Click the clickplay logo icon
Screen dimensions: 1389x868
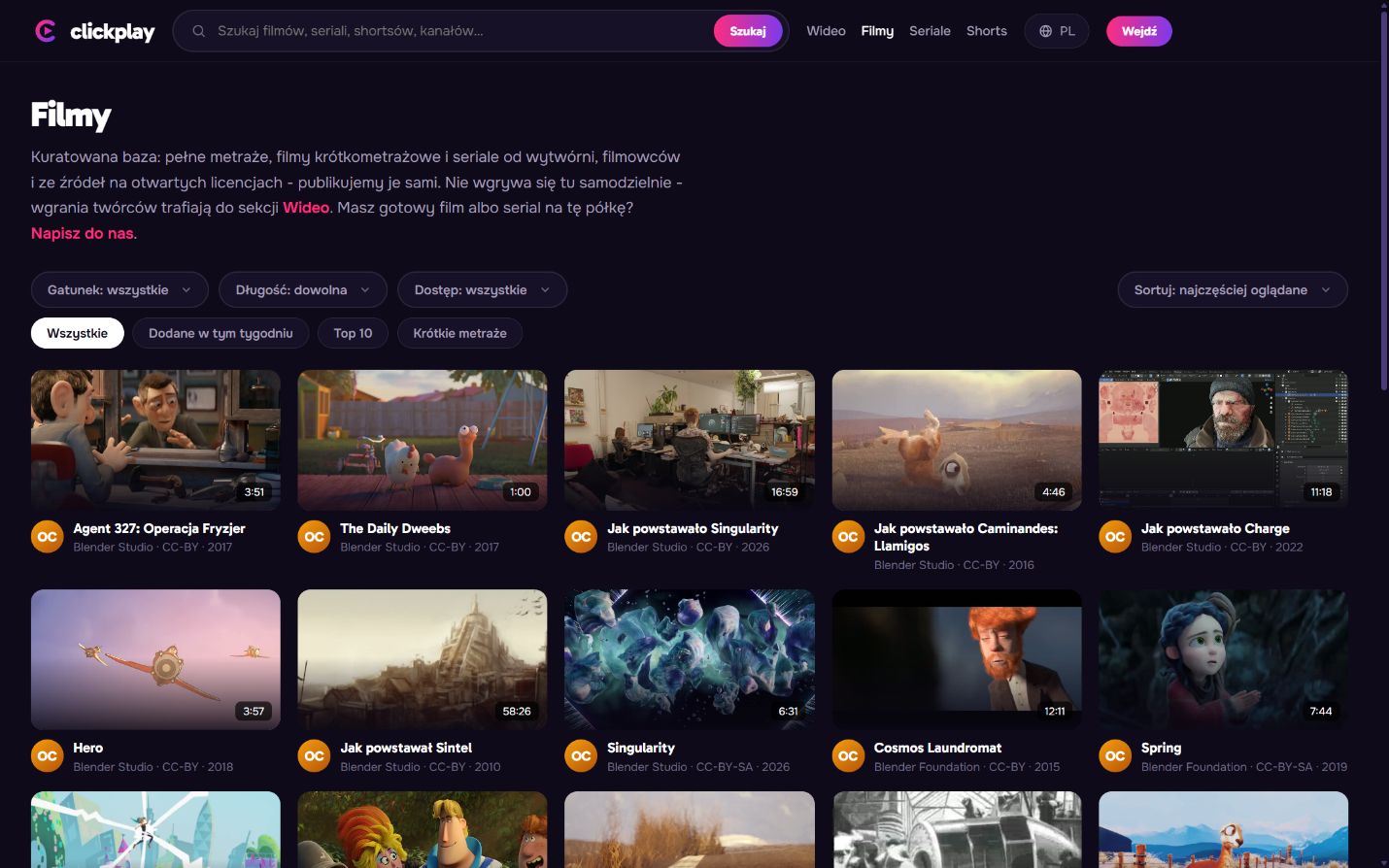point(45,31)
